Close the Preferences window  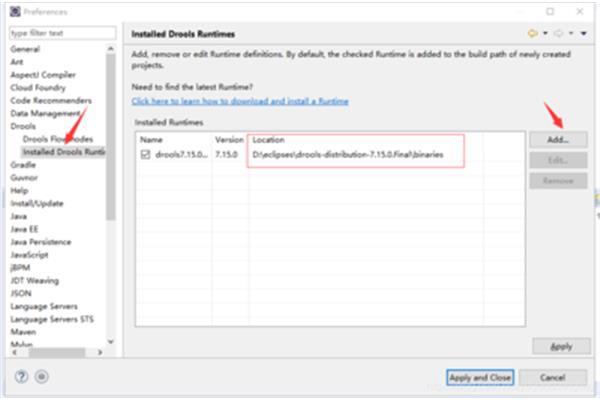(580, 11)
